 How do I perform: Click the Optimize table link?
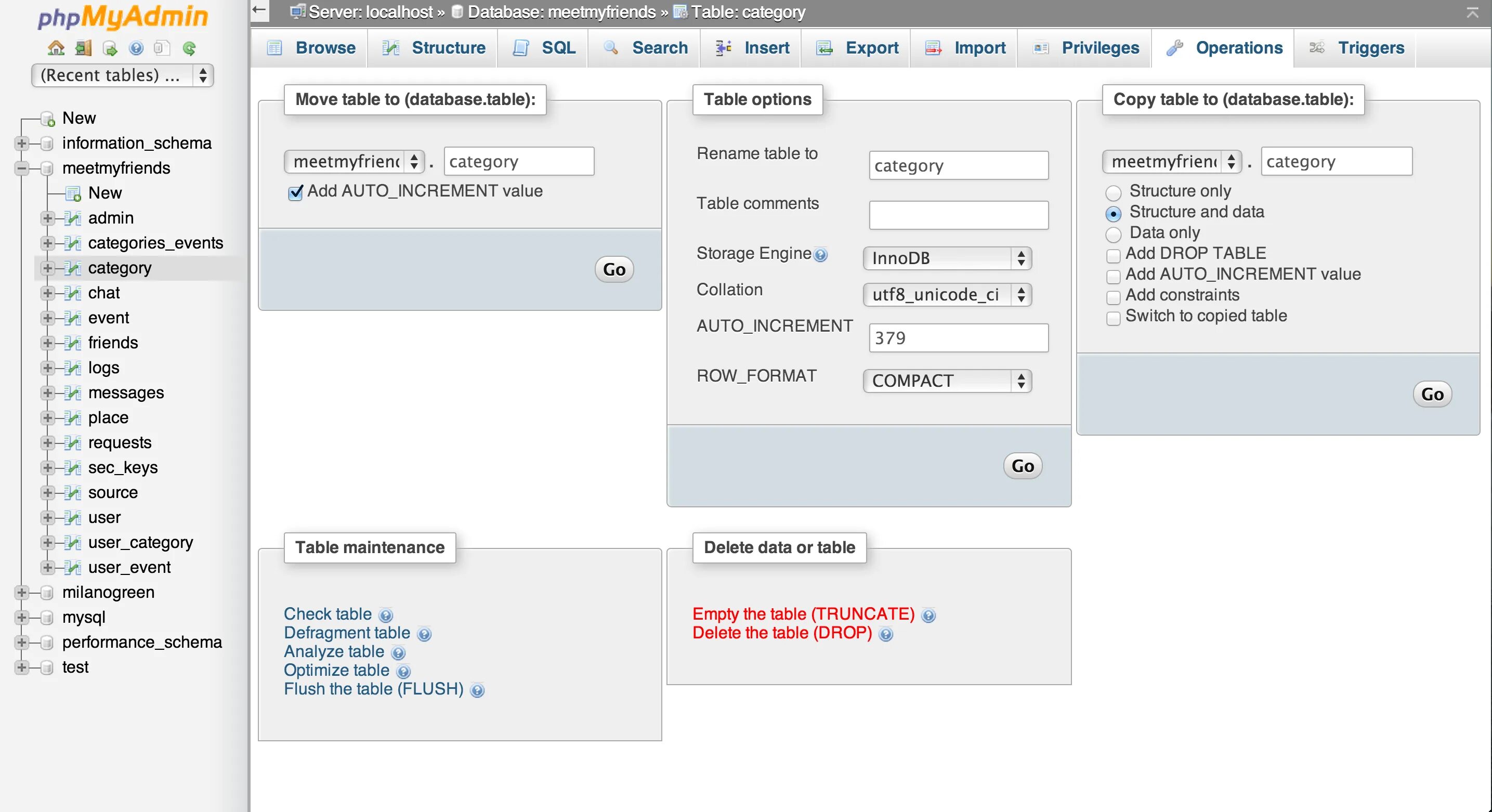(336, 670)
